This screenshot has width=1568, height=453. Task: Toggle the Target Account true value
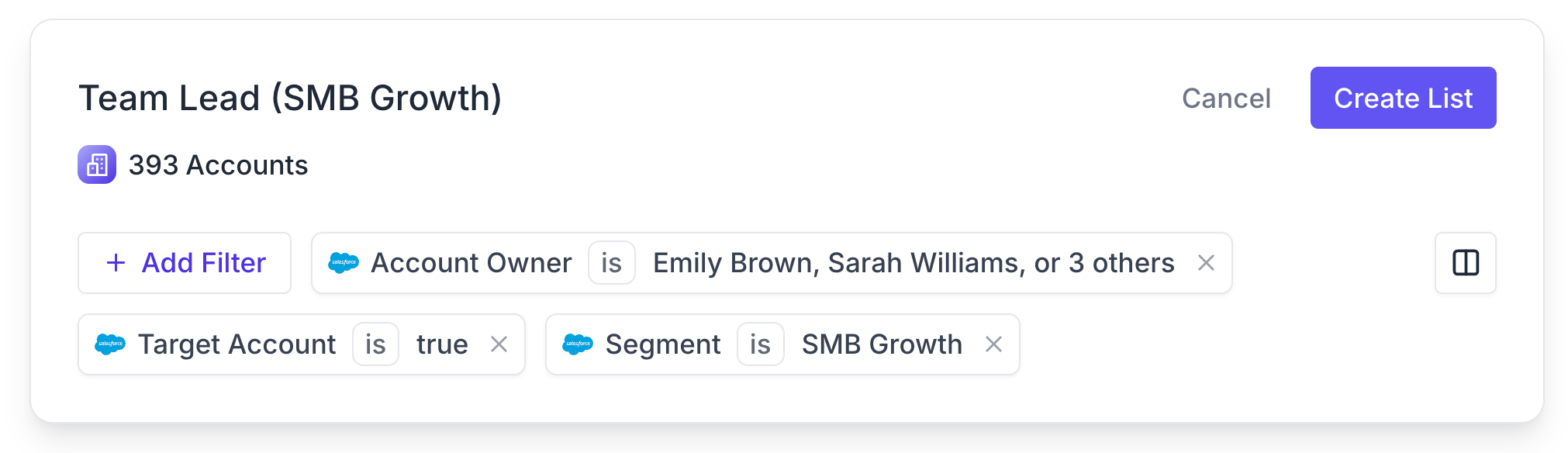coord(443,344)
